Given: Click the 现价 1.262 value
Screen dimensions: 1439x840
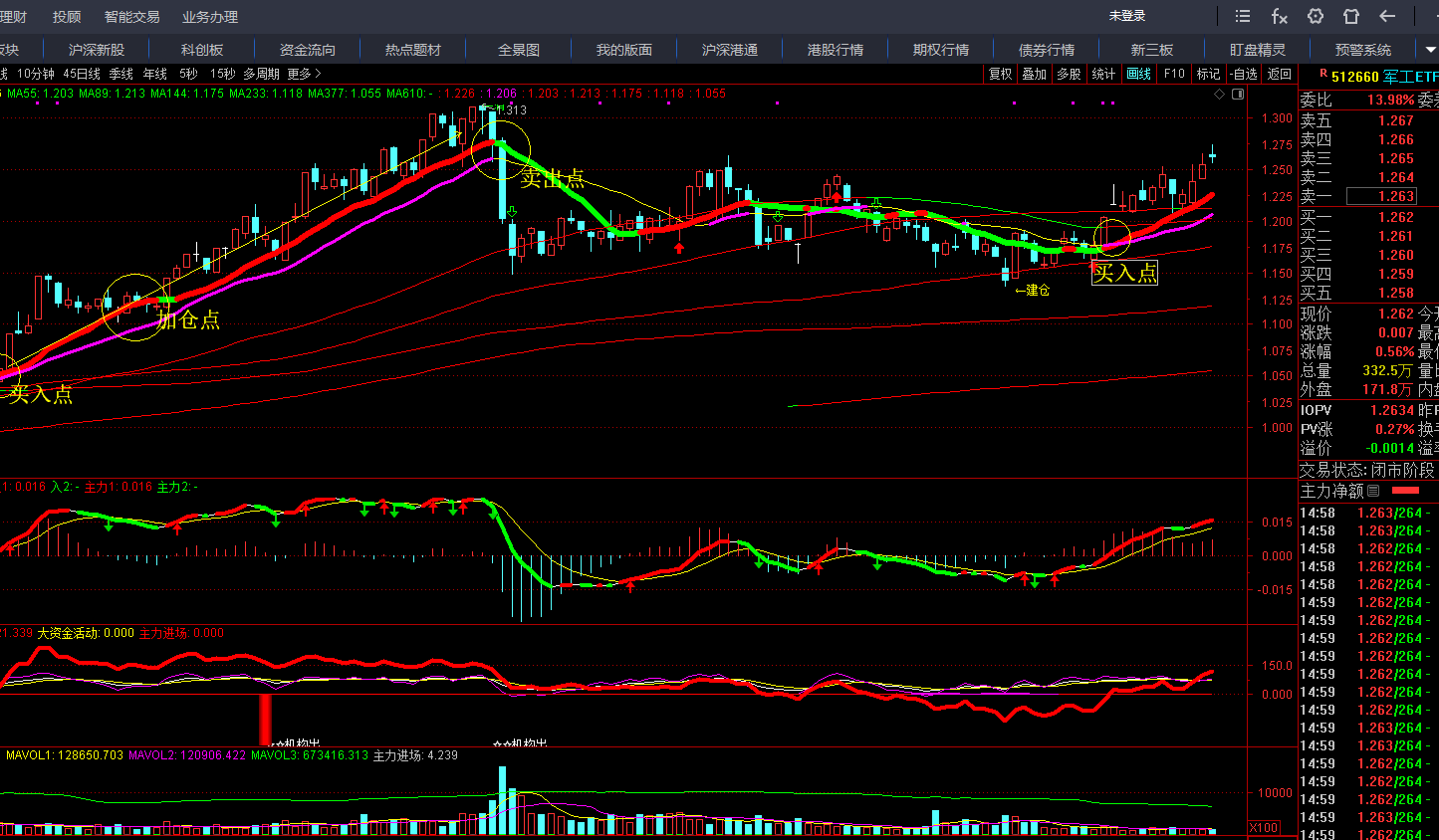Looking at the screenshot, I should [x=1396, y=314].
